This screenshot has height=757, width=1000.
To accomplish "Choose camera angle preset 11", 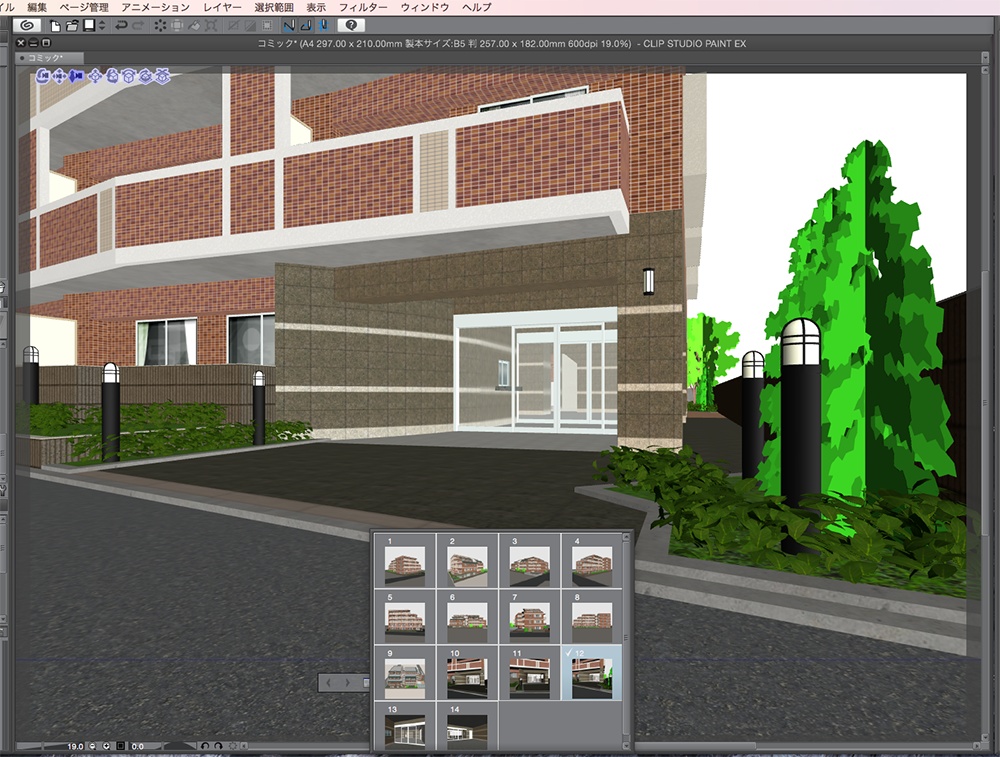I will pos(529,673).
